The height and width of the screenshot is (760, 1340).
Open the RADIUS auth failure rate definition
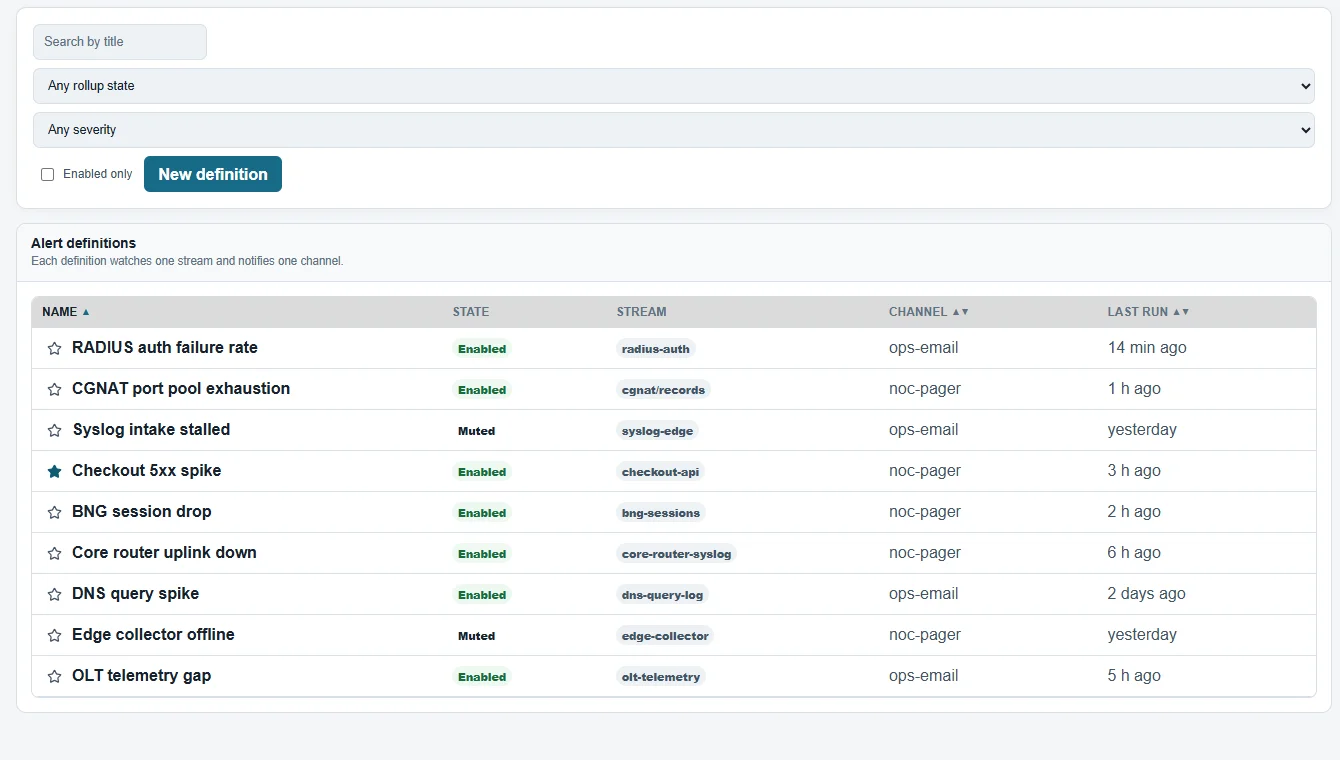pos(165,348)
